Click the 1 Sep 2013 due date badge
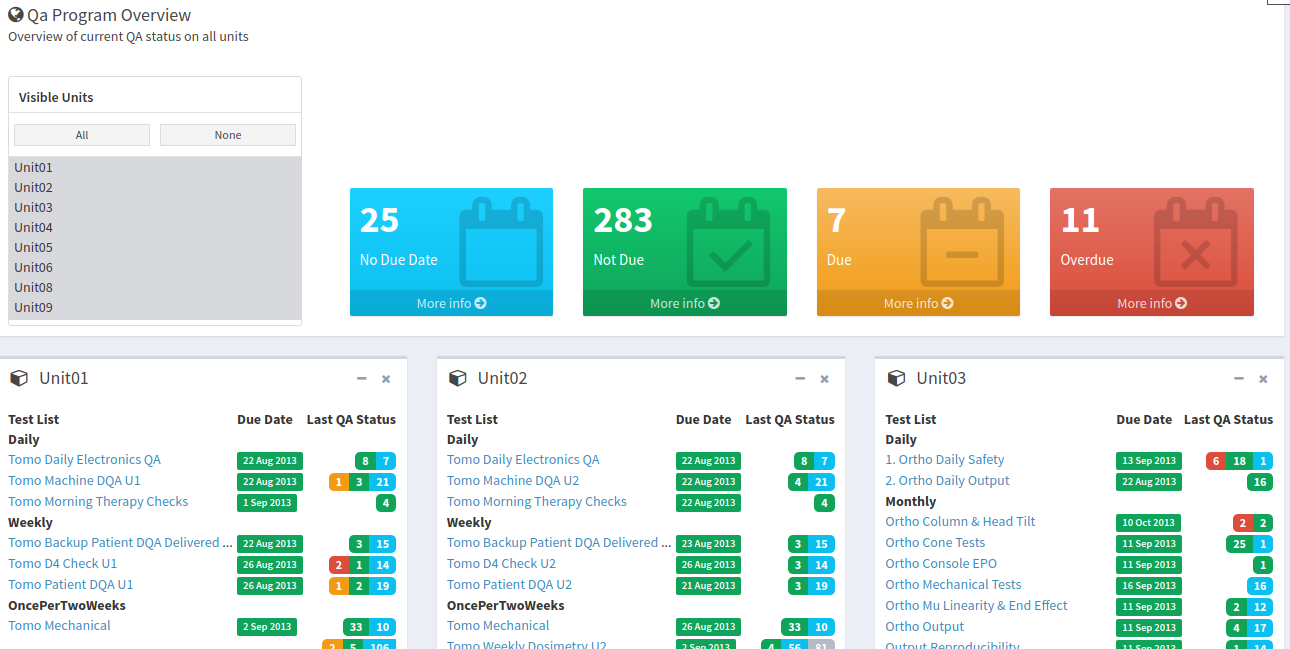The width and height of the screenshot is (1290, 649). tap(267, 503)
